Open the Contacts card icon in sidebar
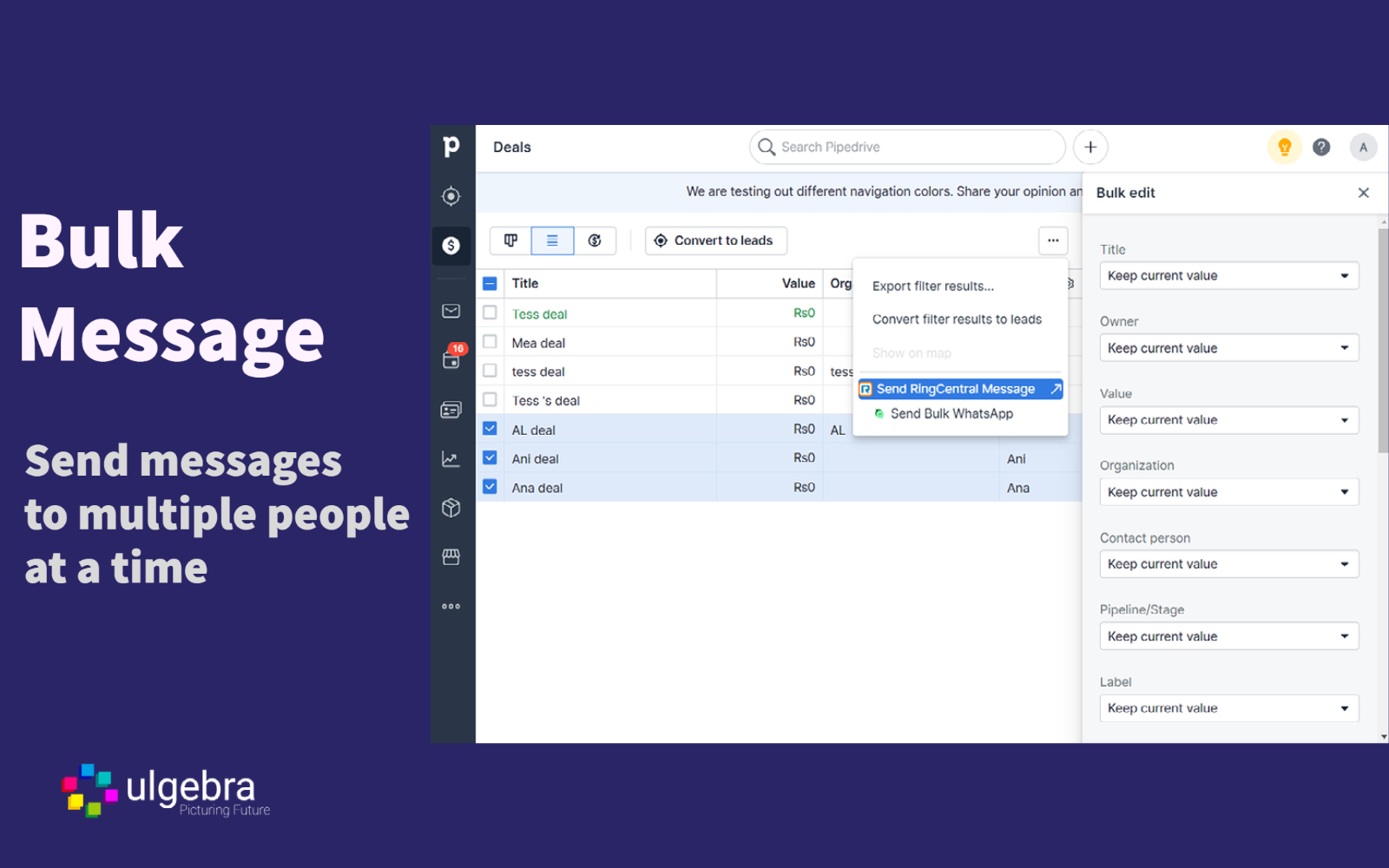1389x868 pixels. coord(451,410)
